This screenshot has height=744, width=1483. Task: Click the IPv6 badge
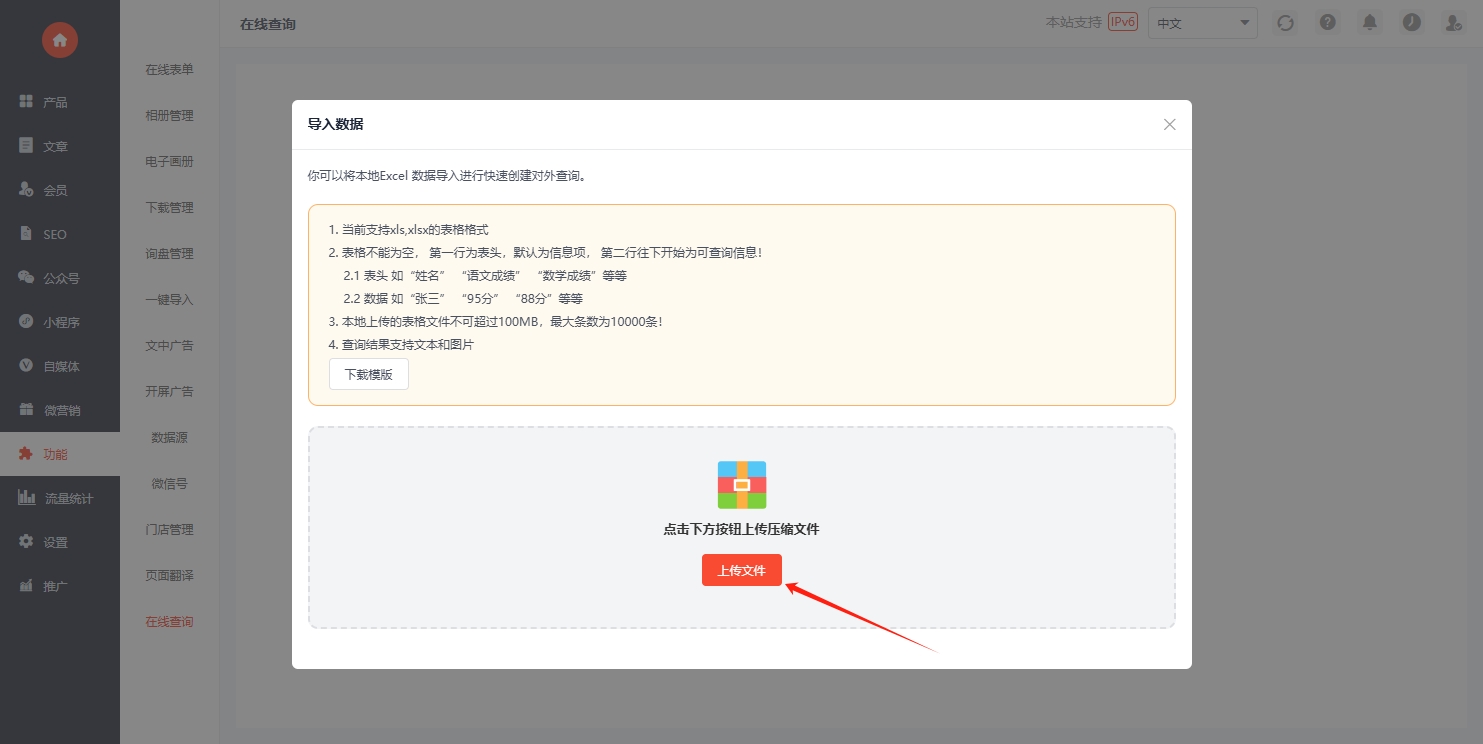pyautogui.click(x=1122, y=22)
